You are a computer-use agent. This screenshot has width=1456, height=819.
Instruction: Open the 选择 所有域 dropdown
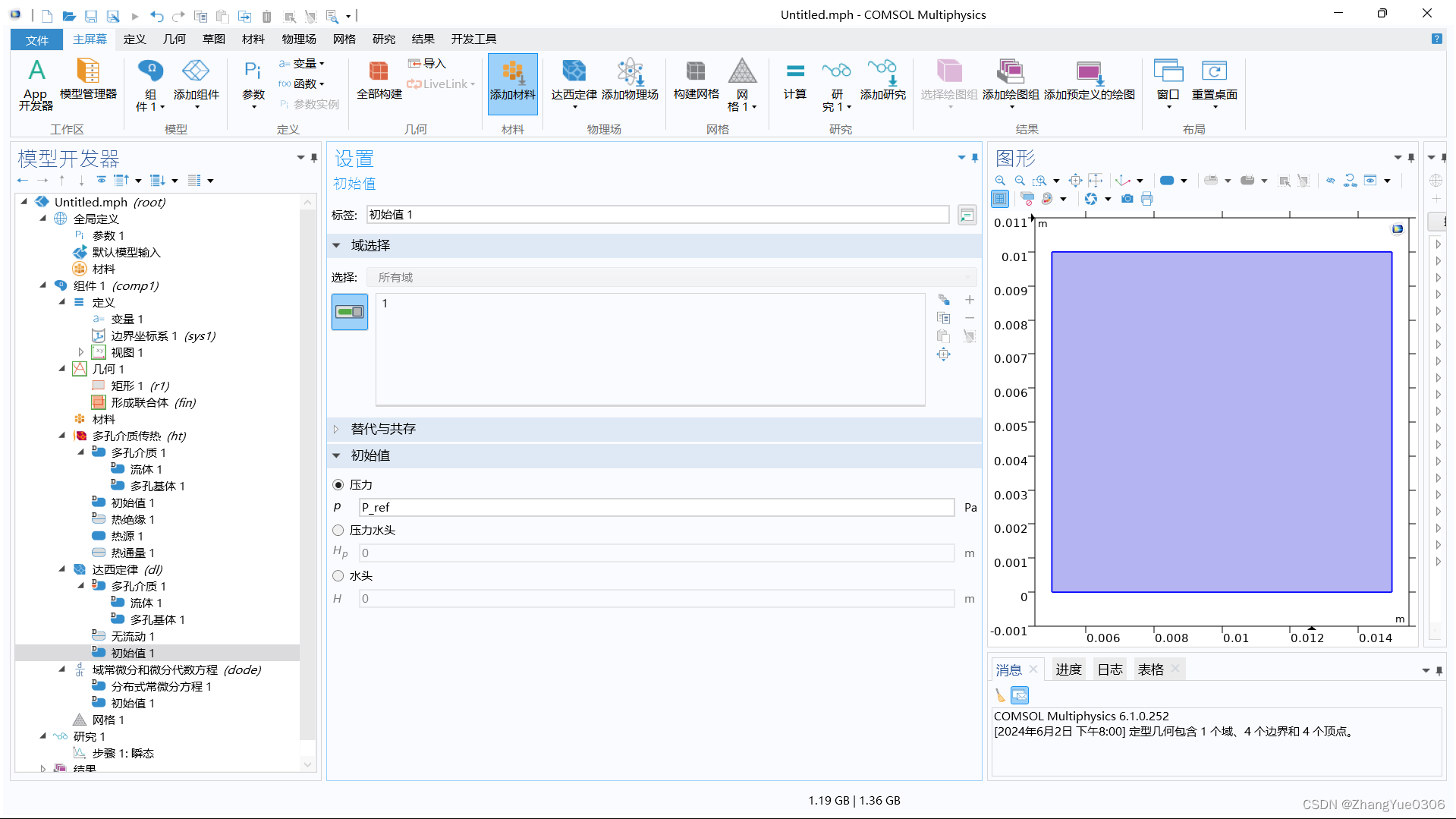[x=671, y=278]
